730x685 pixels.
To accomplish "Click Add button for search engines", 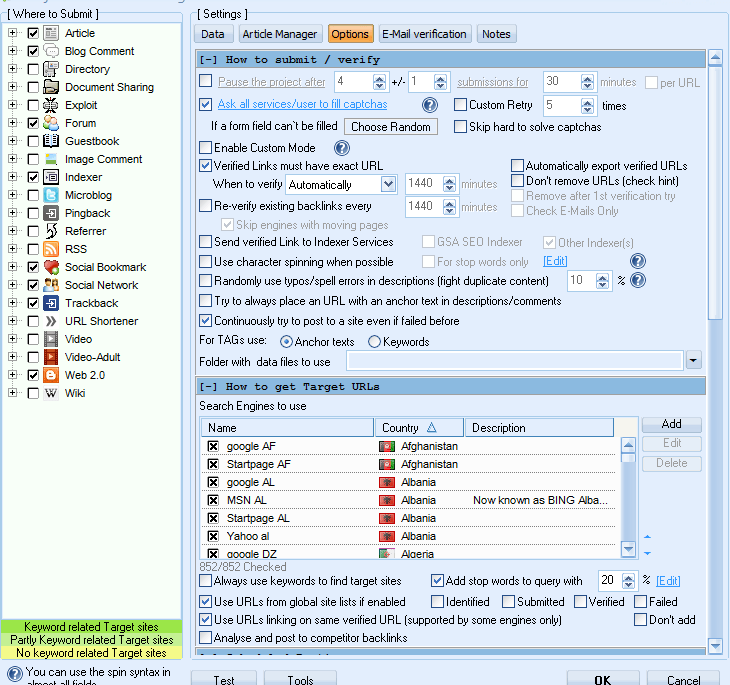I will coord(671,424).
